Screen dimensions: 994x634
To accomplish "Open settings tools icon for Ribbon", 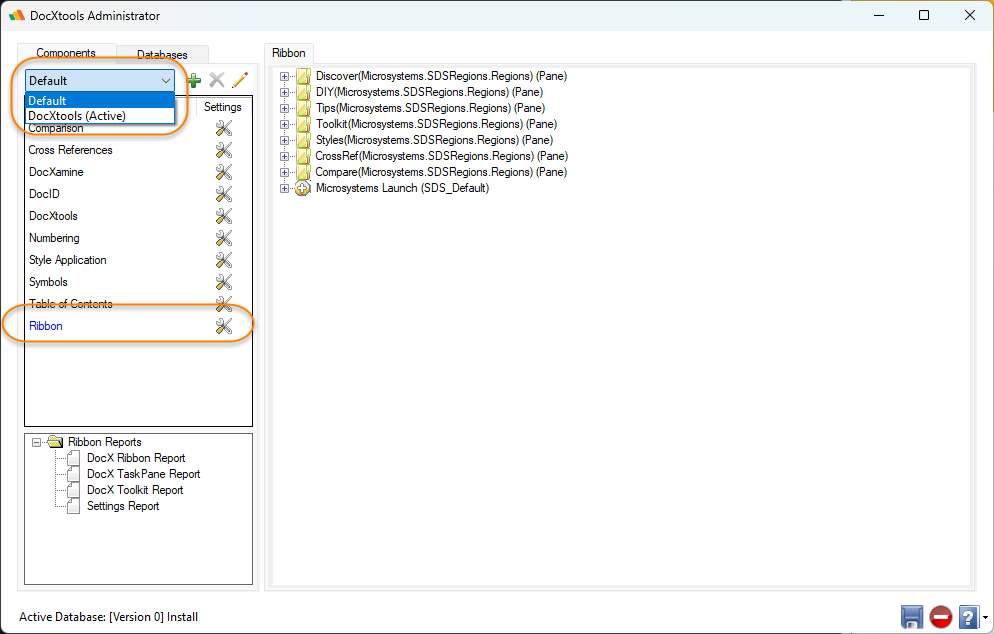I will click(224, 326).
